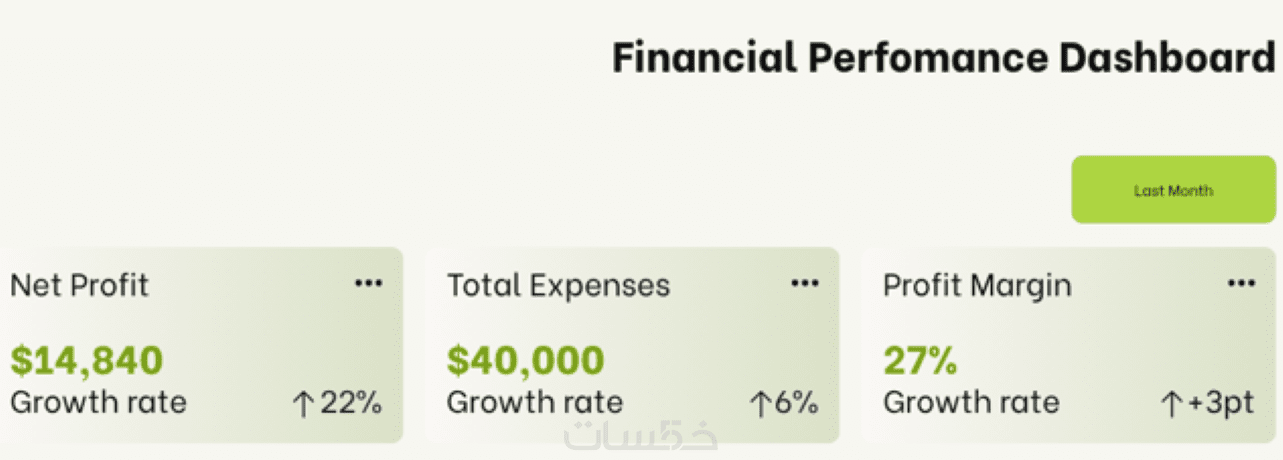
Task: Click the 27% profit margin value
Action: 920,360
